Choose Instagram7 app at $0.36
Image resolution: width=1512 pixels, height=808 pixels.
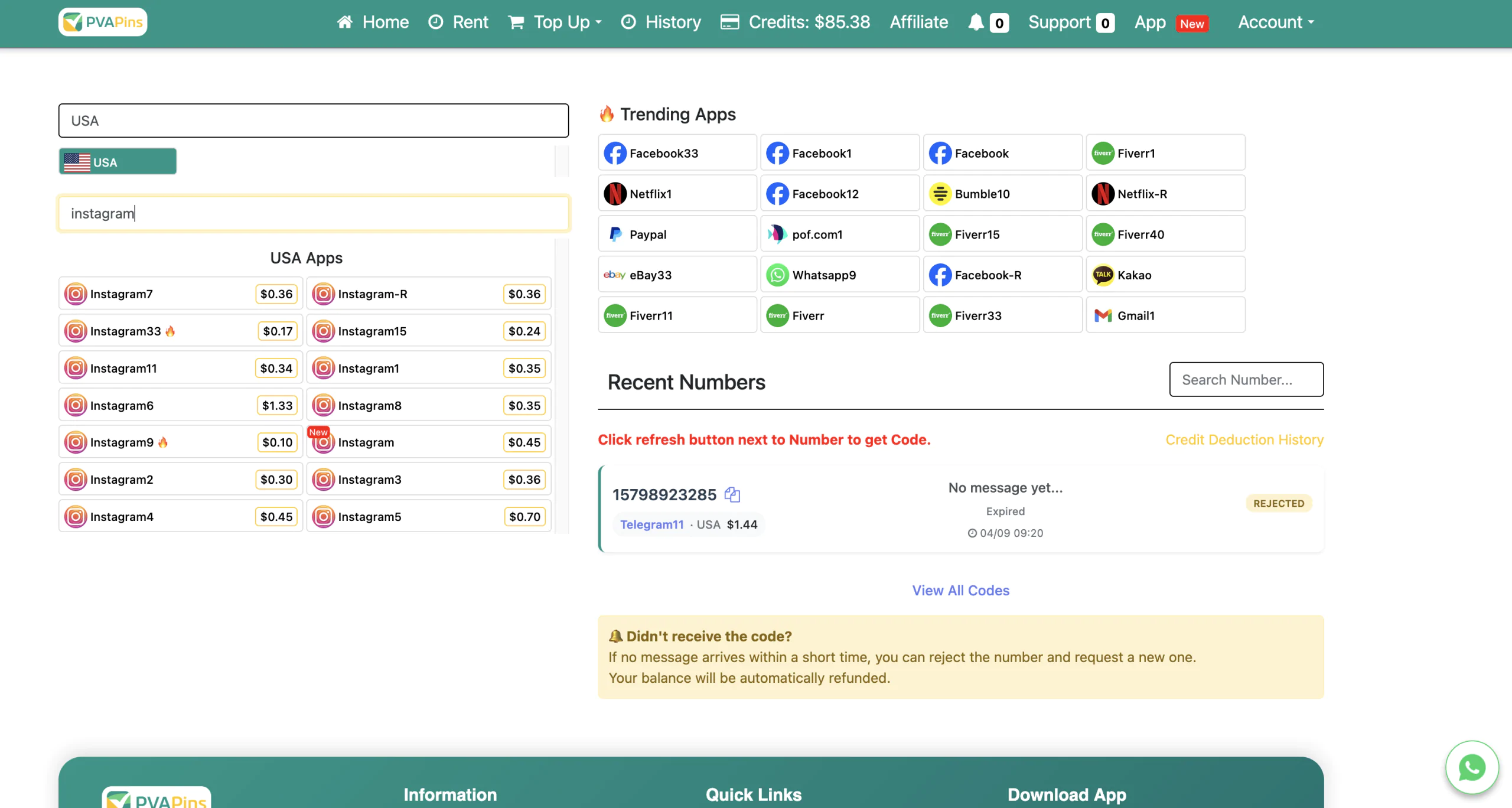[181, 294]
